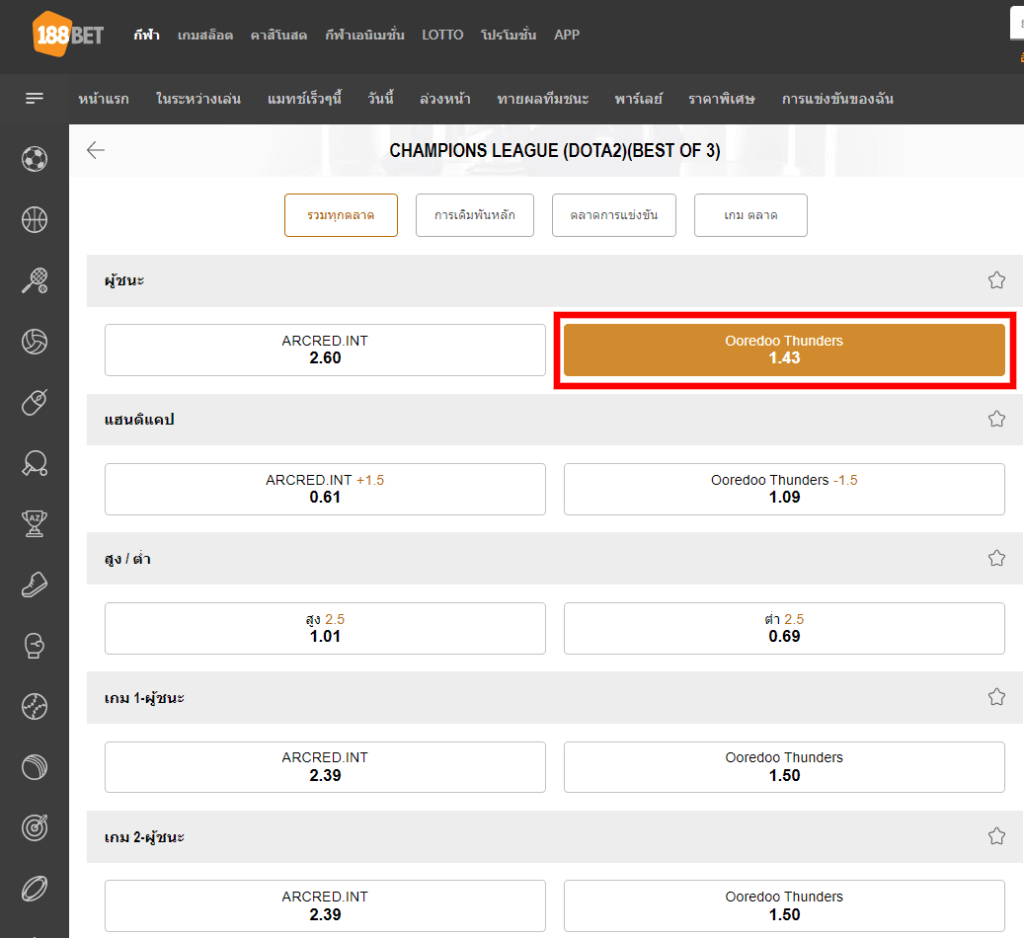This screenshot has height=938, width=1024.
Task: Pick Ooredoo Thunders for เกม 1 winner
Action: (x=784, y=767)
